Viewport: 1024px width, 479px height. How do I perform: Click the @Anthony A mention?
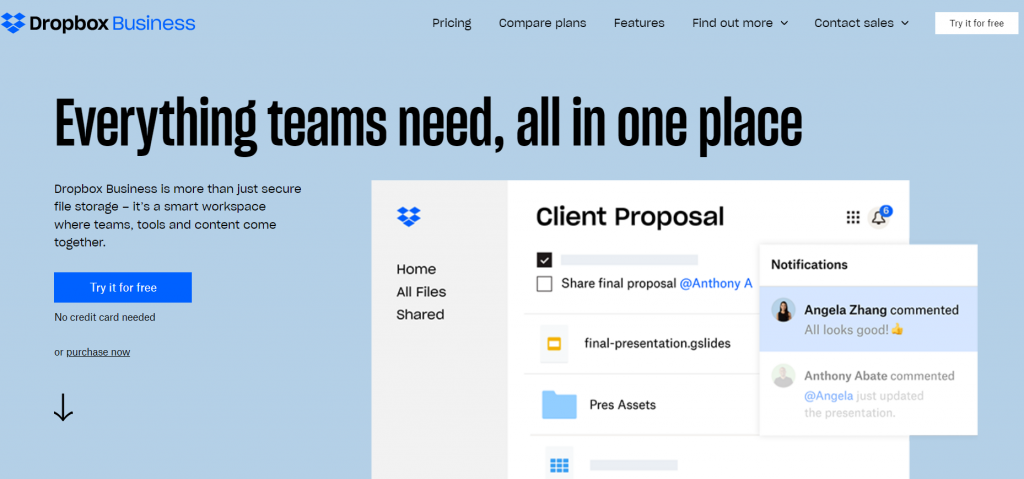[716, 284]
